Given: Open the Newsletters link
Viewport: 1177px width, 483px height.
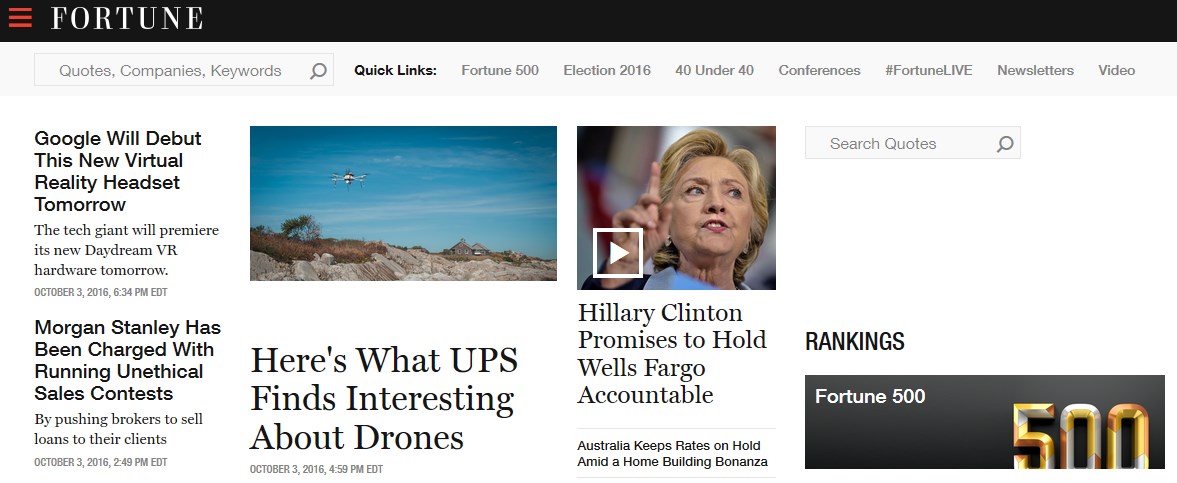Looking at the screenshot, I should pyautogui.click(x=1035, y=71).
